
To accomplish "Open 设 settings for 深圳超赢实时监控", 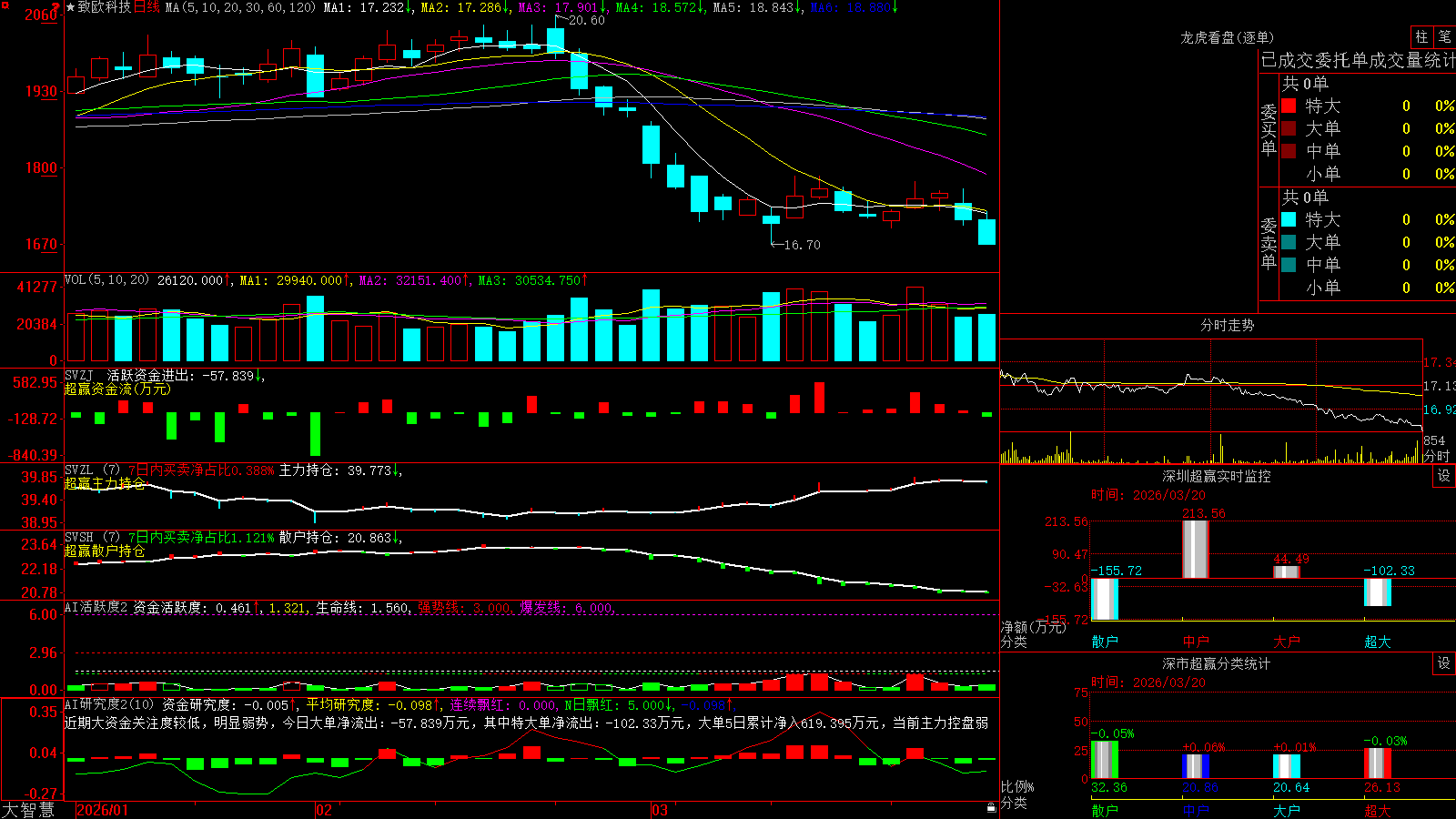I will click(x=1443, y=476).
